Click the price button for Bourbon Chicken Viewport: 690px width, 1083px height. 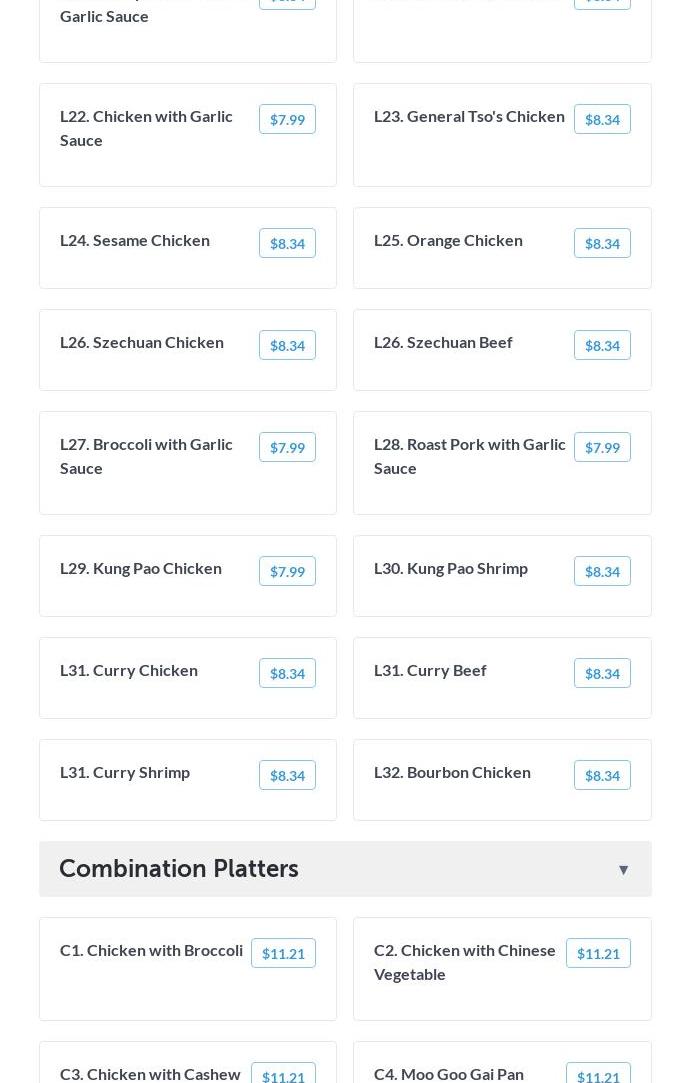[602, 776]
